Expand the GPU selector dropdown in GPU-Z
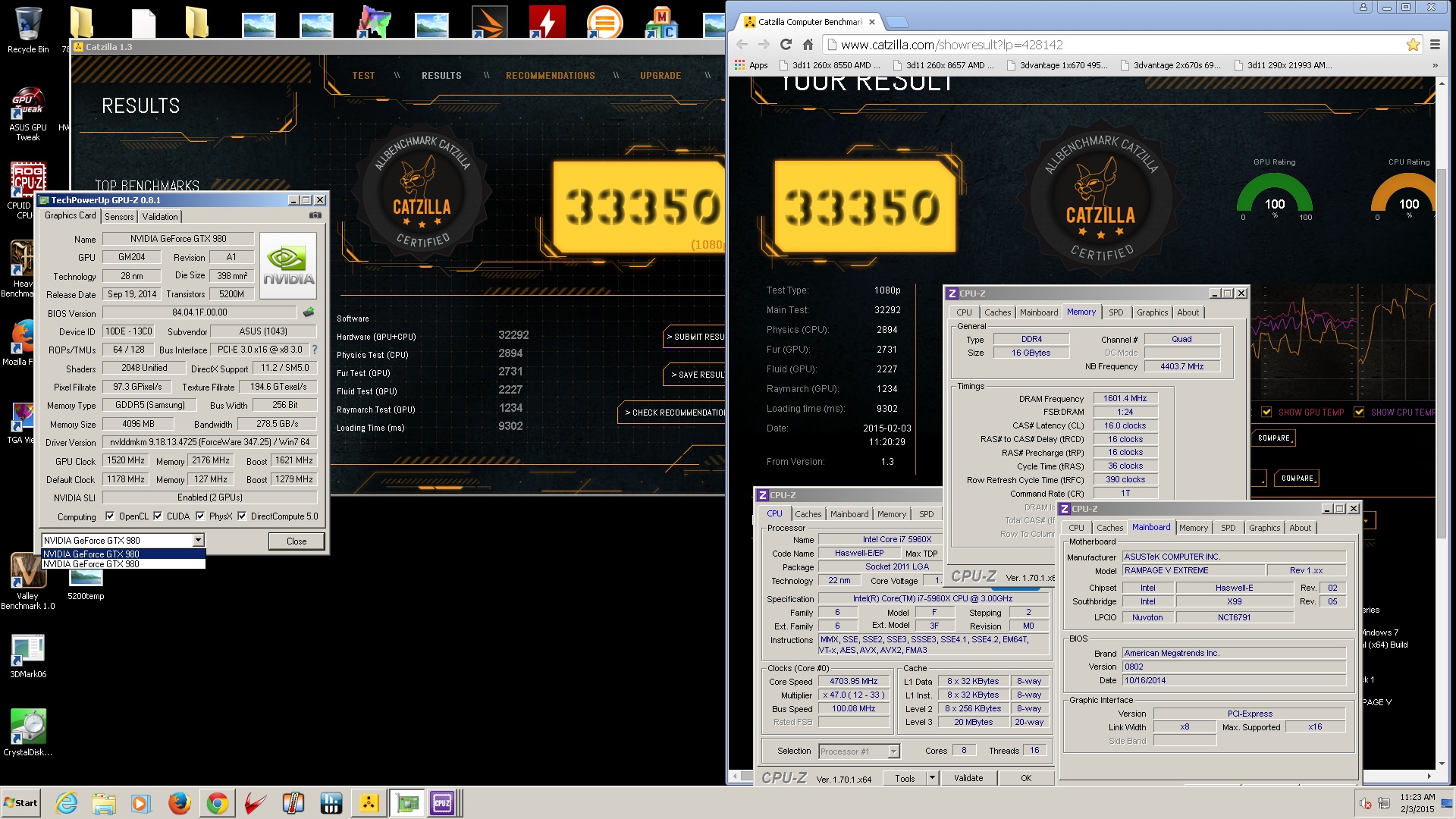 point(198,540)
